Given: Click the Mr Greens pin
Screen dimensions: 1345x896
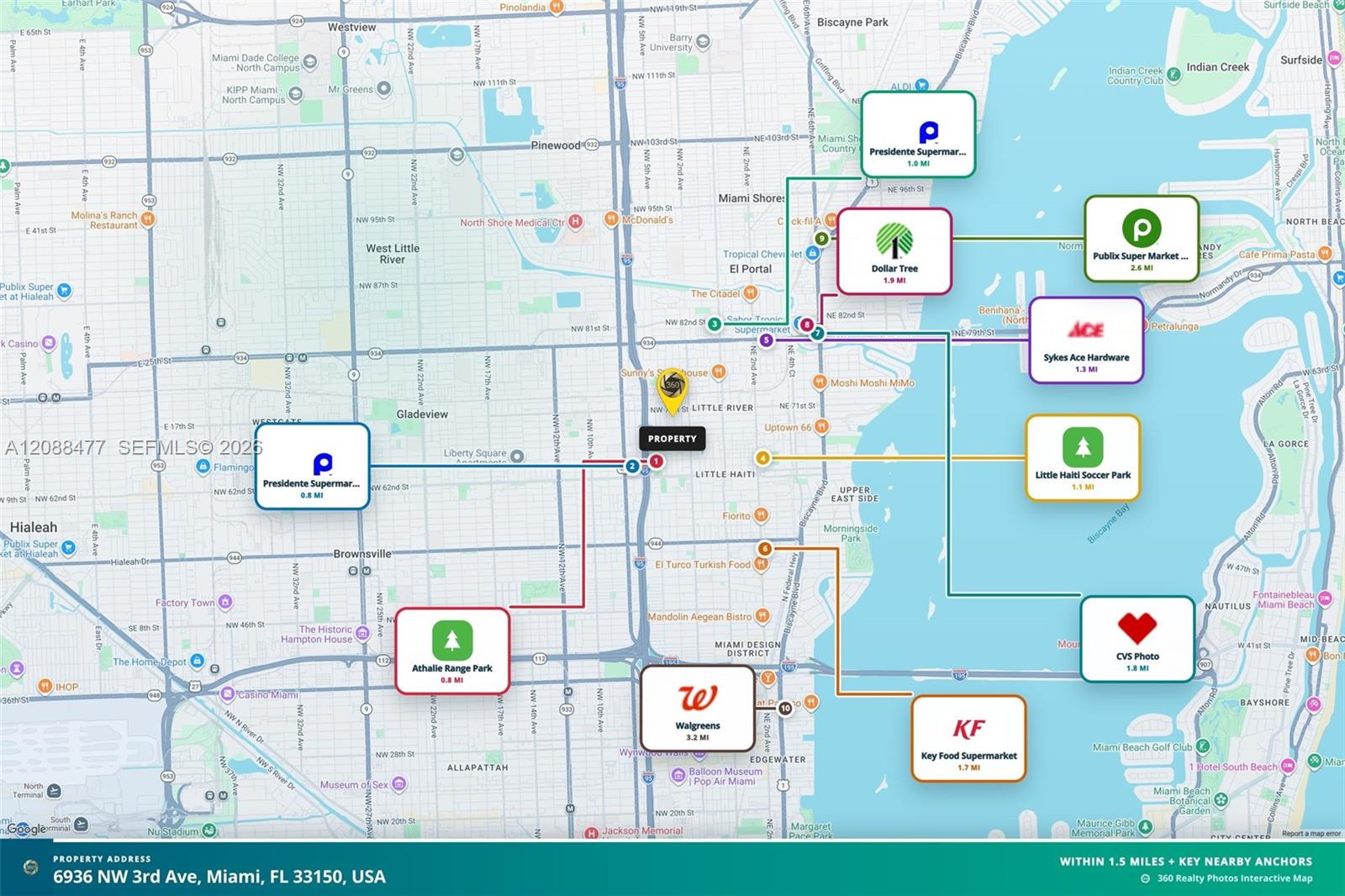Looking at the screenshot, I should 384,88.
